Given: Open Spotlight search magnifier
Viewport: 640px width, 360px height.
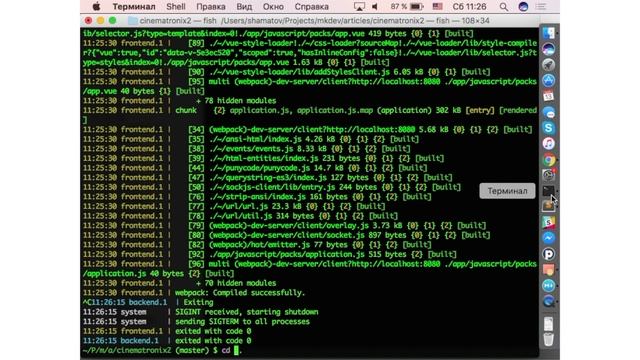Looking at the screenshot, I should click(x=504, y=7).
